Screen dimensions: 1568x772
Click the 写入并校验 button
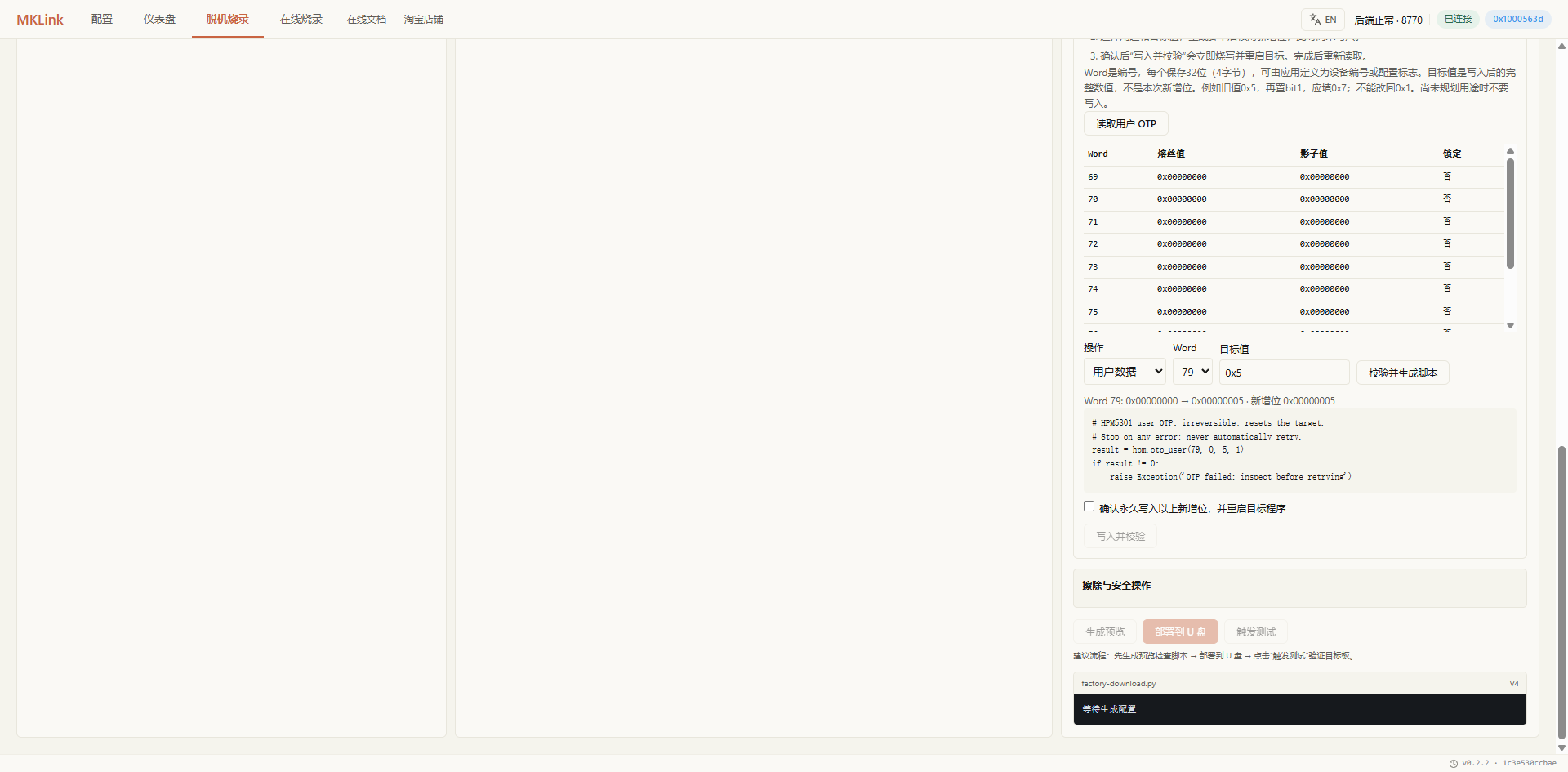1120,537
